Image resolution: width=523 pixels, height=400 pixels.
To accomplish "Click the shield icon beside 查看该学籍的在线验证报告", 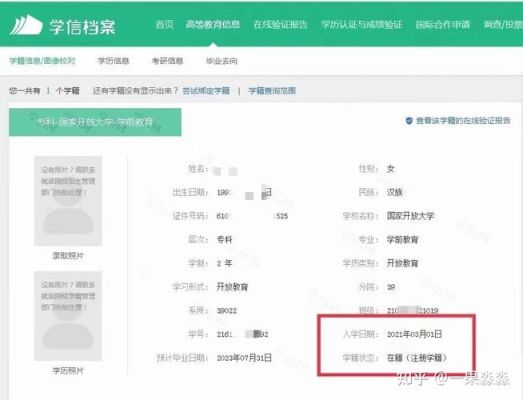I will pos(409,120).
